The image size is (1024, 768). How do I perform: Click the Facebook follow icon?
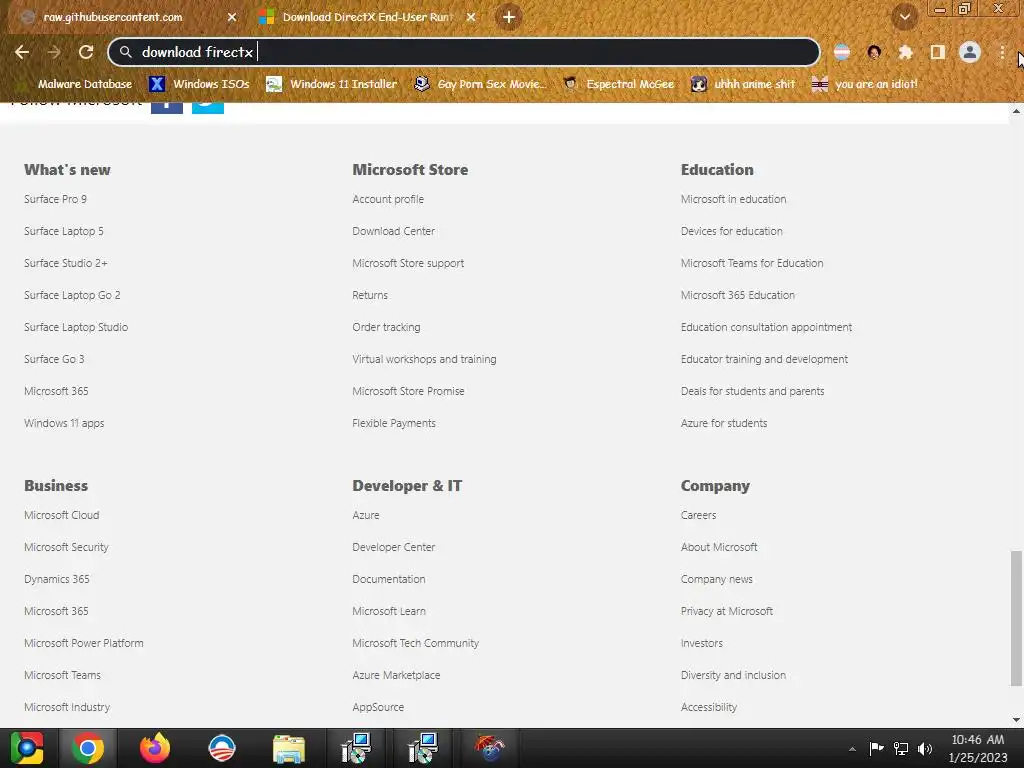click(167, 107)
